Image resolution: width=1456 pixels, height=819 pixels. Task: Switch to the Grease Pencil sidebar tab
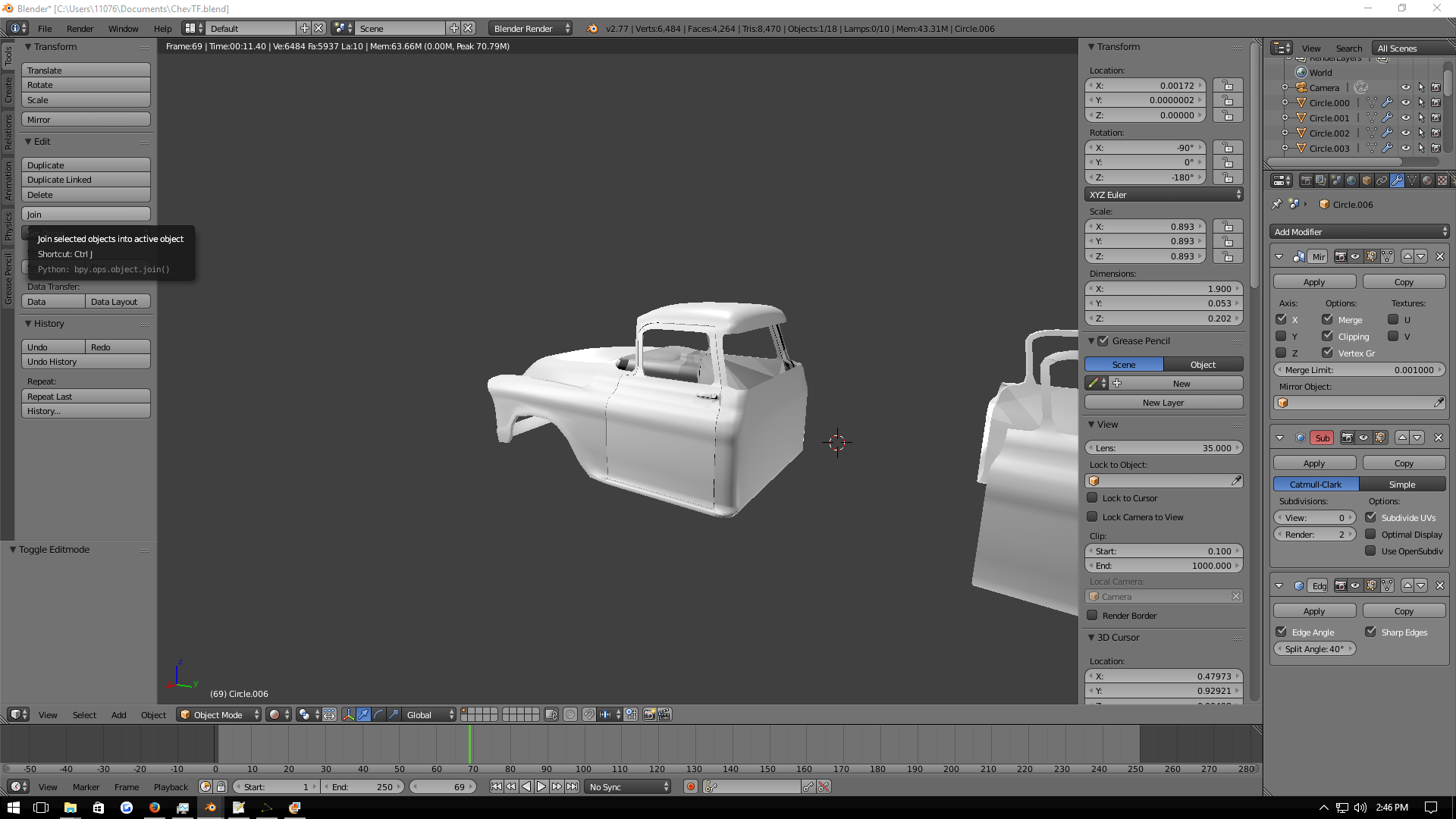(8, 278)
